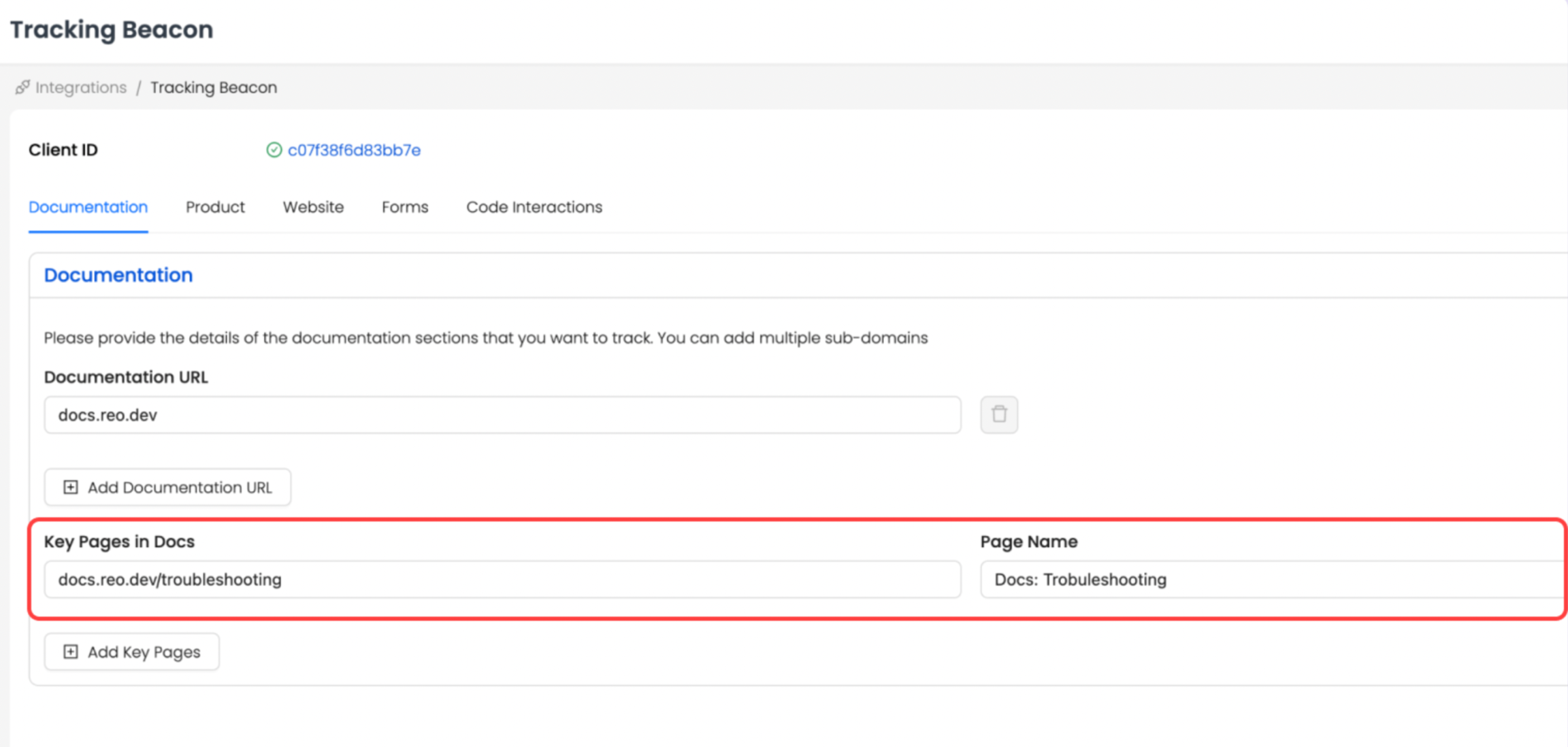Open the Forms tab
The width and height of the screenshot is (1568, 747).
click(x=405, y=207)
